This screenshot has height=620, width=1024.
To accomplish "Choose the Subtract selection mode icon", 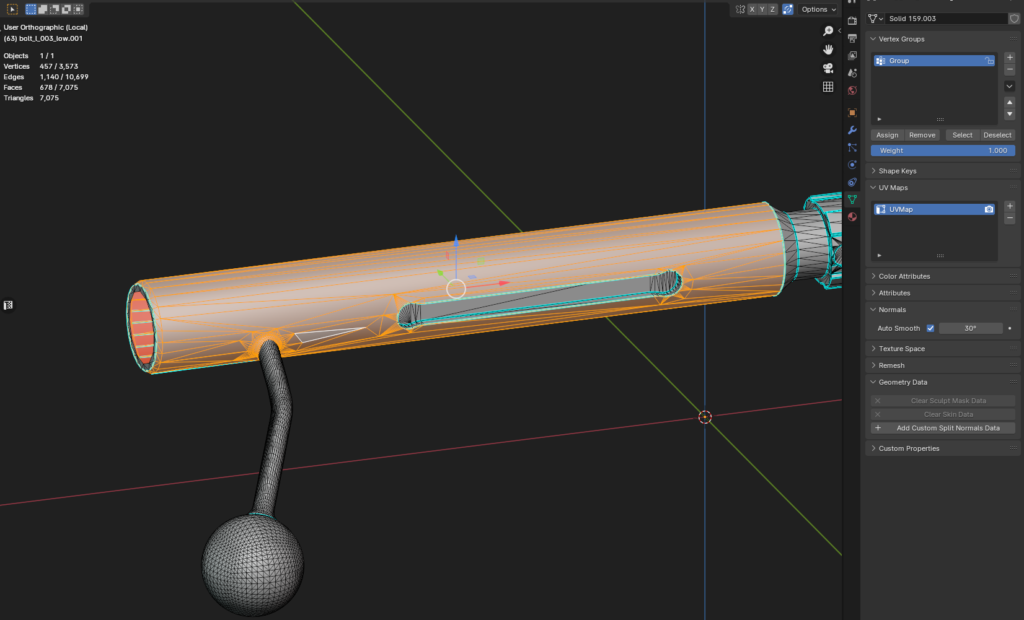I will coord(54,9).
